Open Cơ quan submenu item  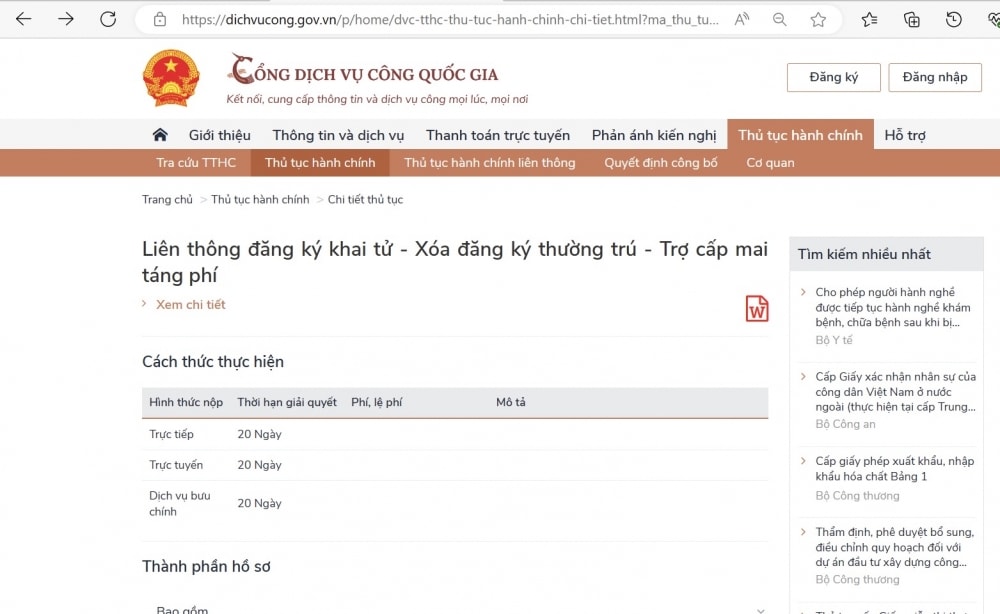point(770,163)
